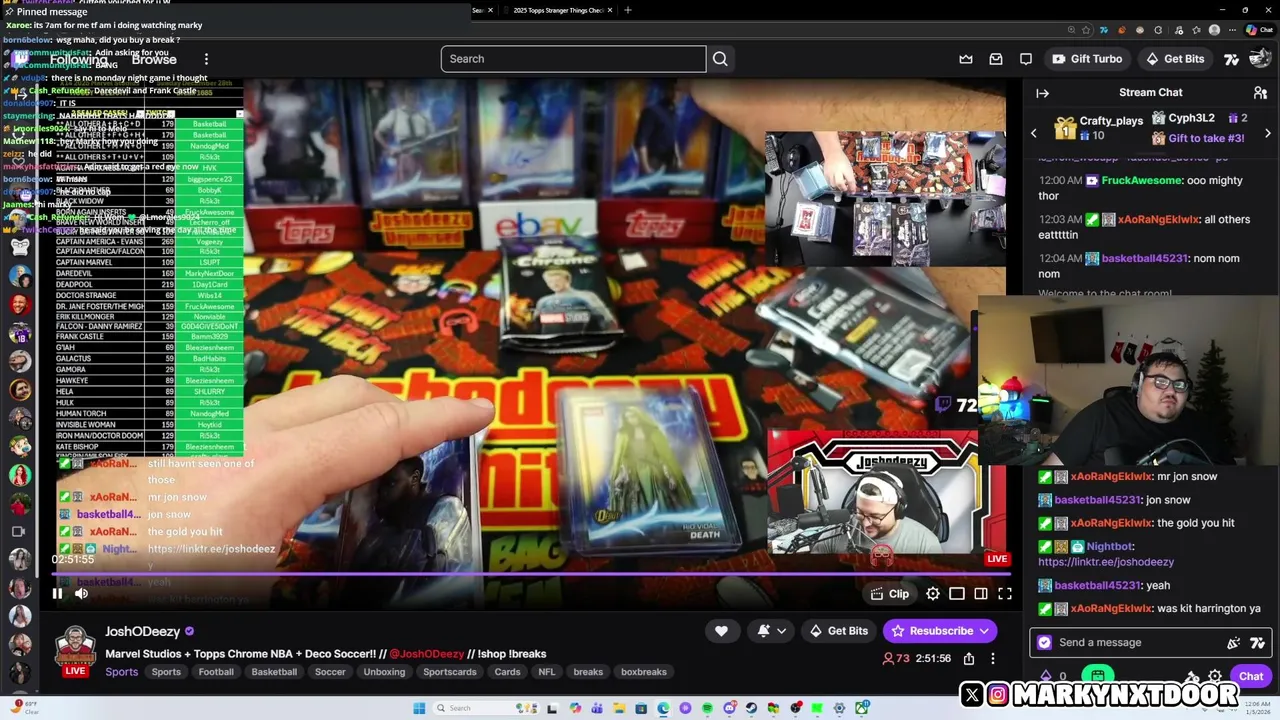Enter fullscreen mode
Viewport: 1280px width, 720px height.
click(x=1005, y=594)
